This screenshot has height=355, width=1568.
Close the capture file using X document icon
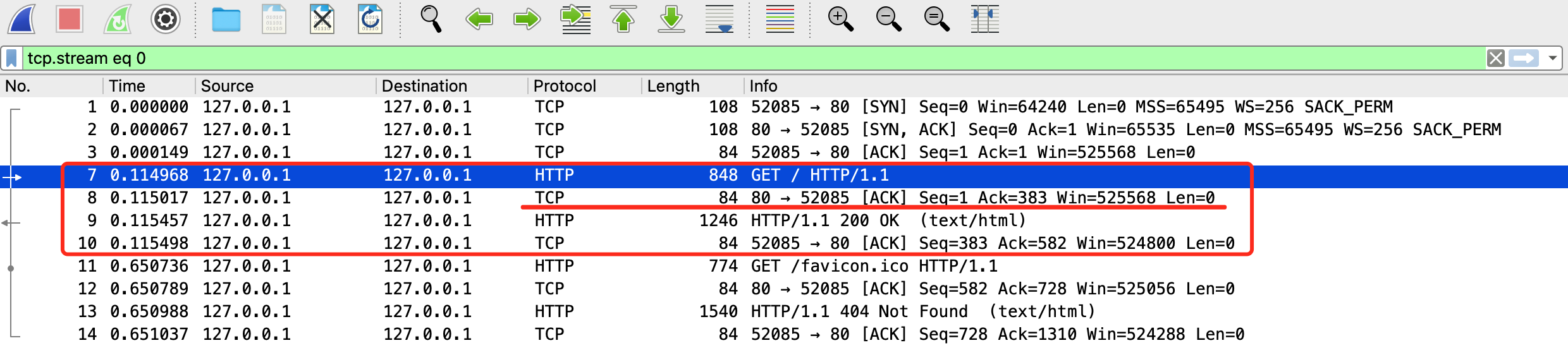pos(322,19)
